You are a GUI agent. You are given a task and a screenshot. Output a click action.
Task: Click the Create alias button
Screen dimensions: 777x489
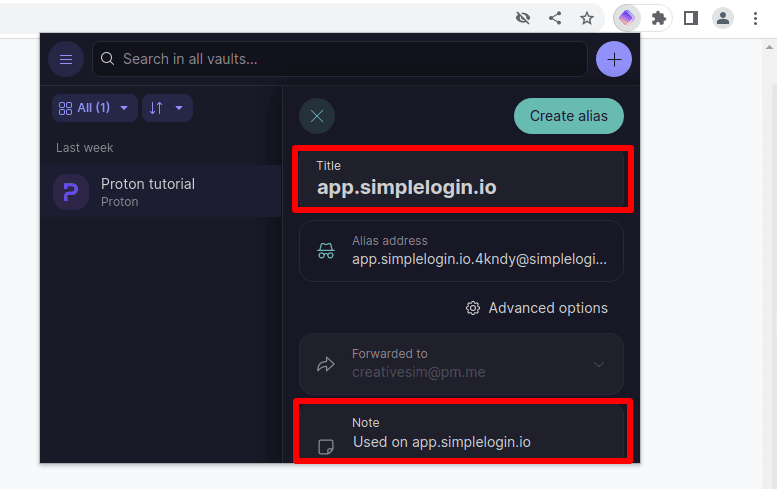click(568, 116)
